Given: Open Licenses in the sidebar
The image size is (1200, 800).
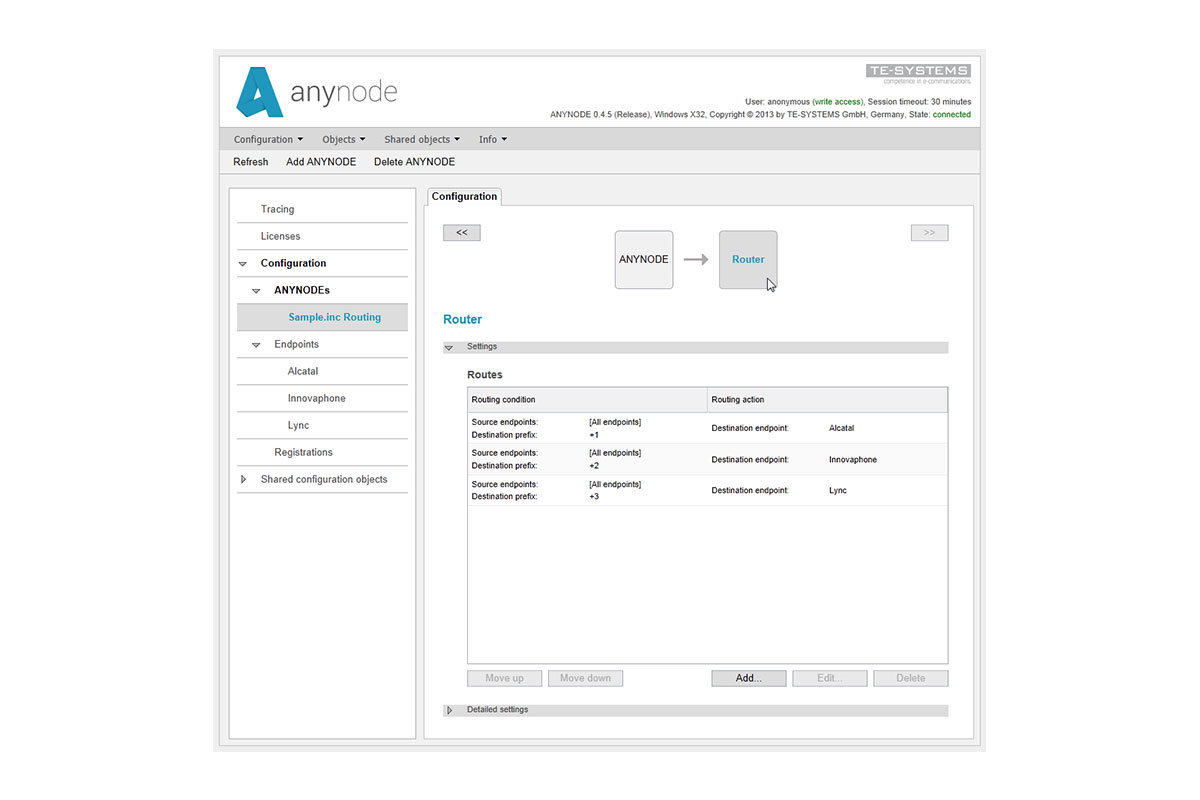Looking at the screenshot, I should coord(322,236).
